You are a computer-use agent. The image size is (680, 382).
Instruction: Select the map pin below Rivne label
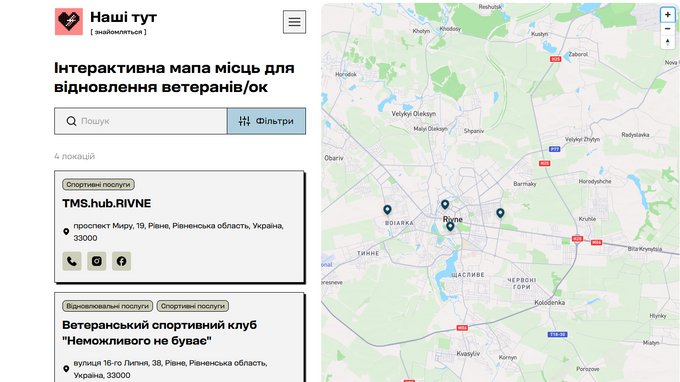[x=450, y=226]
